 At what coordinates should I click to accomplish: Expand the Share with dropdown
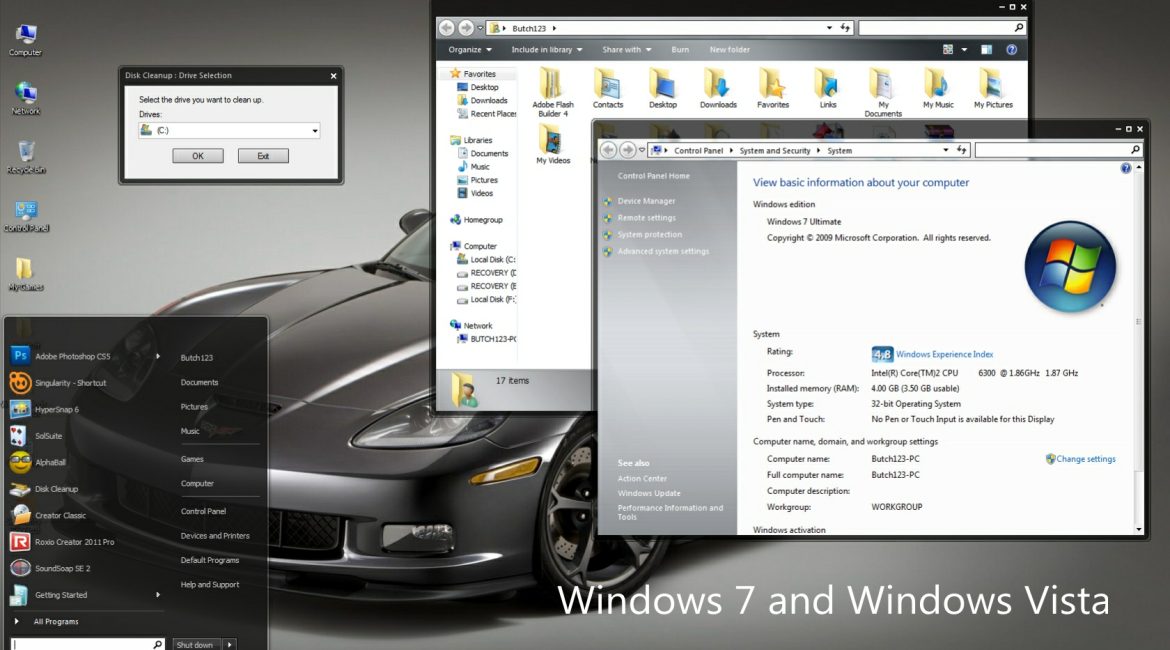click(627, 50)
